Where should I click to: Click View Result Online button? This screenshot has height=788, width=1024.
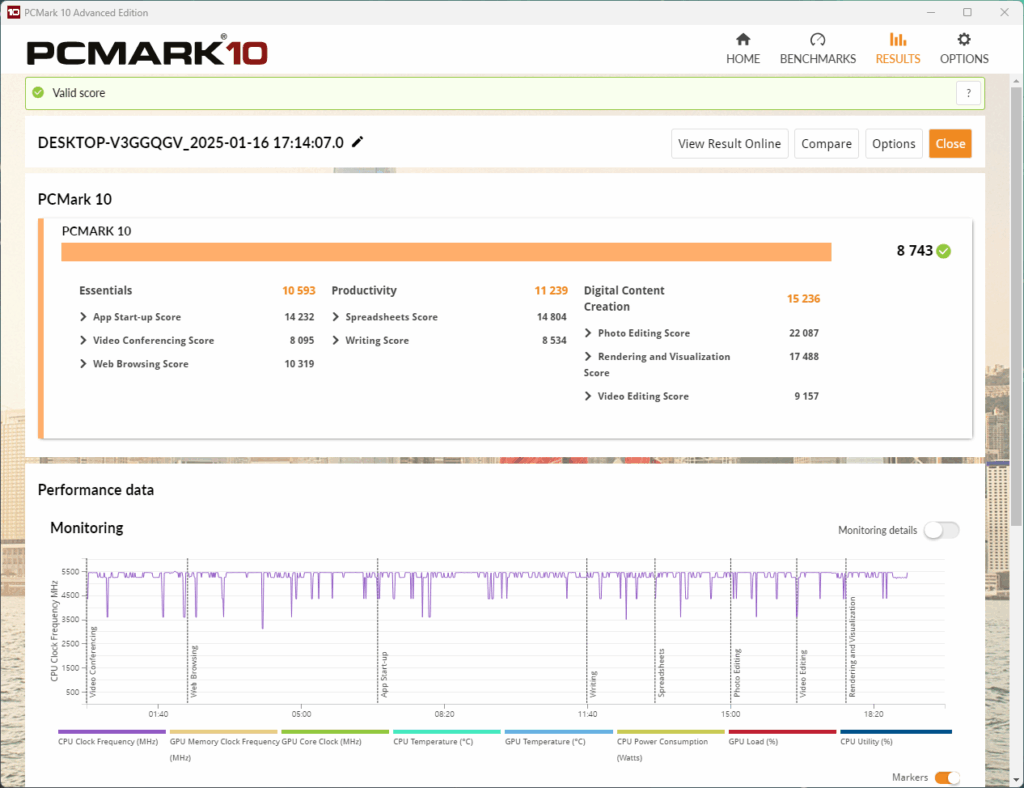[x=729, y=144]
